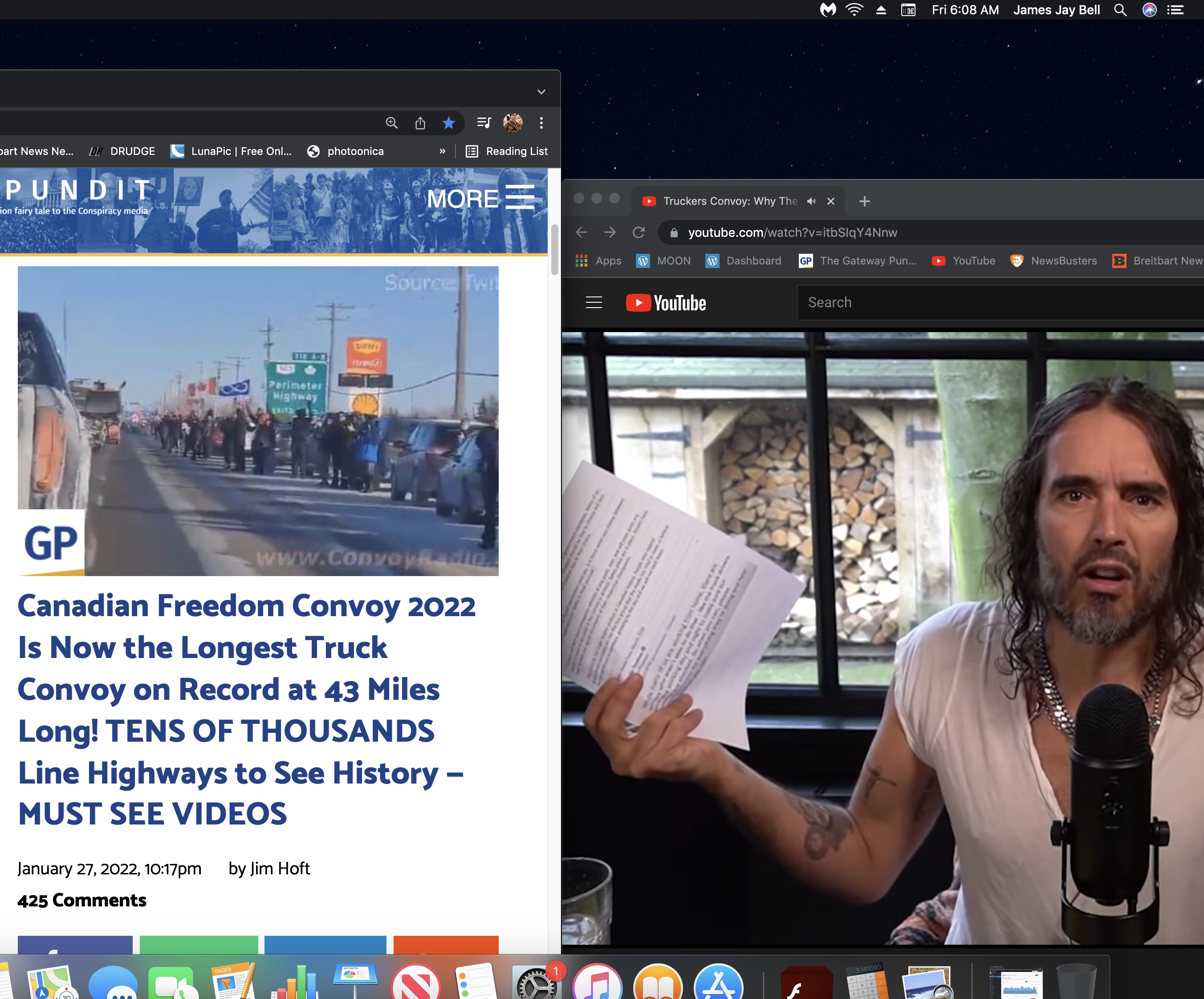Share this page from left browser toolbar
Image resolution: width=1204 pixels, height=999 pixels.
[420, 123]
